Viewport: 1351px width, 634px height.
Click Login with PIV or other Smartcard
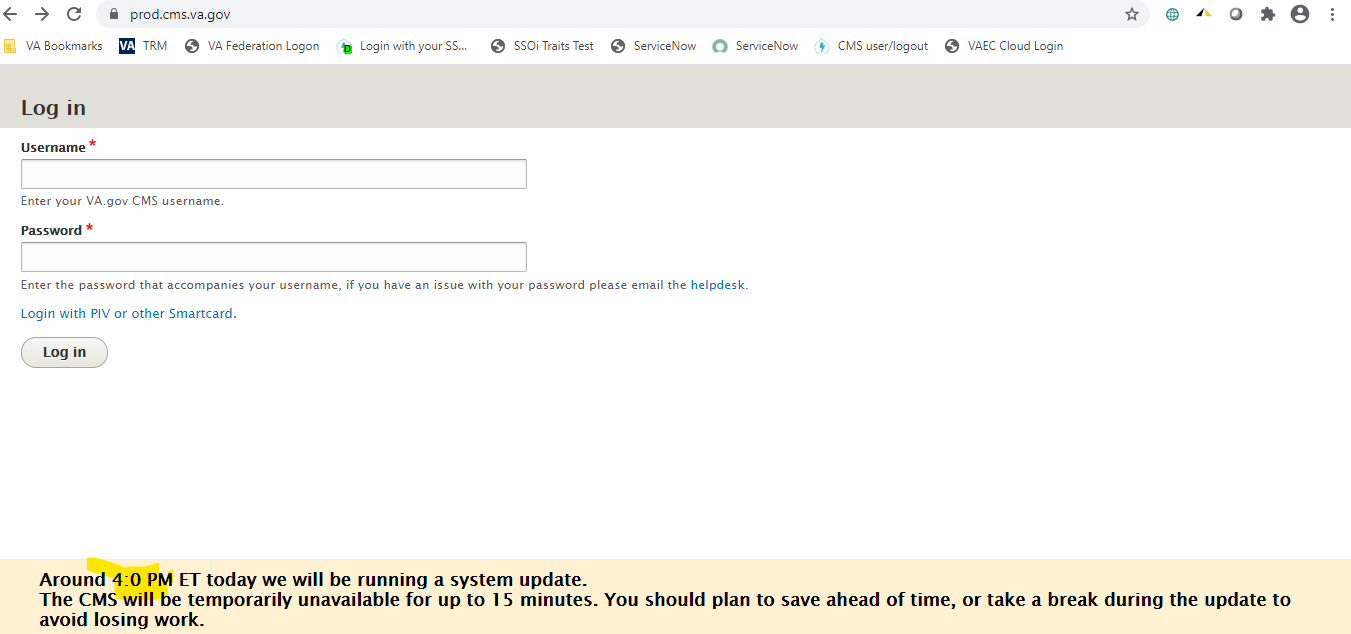(127, 313)
